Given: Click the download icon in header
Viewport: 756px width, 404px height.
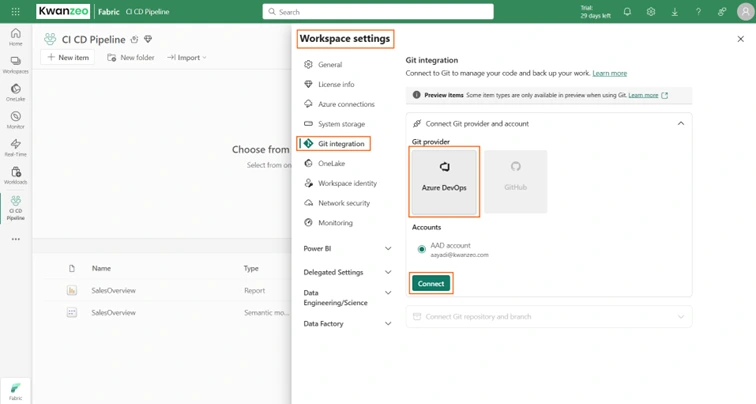Looking at the screenshot, I should (675, 12).
